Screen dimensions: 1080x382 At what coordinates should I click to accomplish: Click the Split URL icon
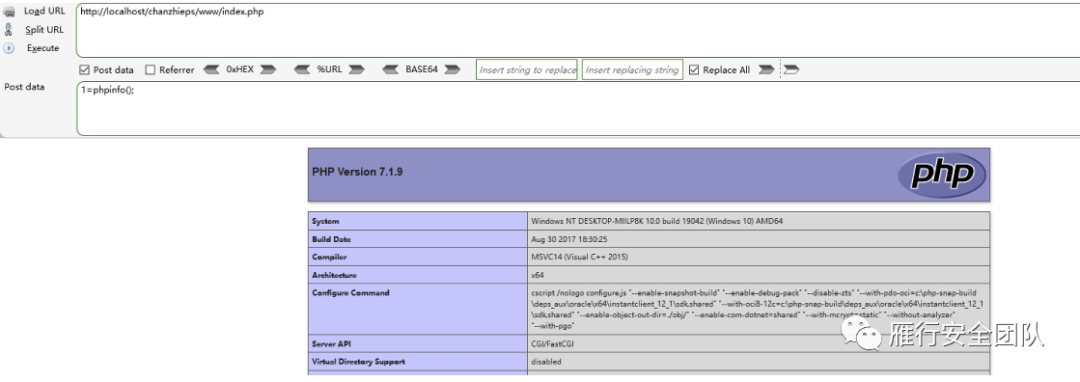tap(9, 30)
